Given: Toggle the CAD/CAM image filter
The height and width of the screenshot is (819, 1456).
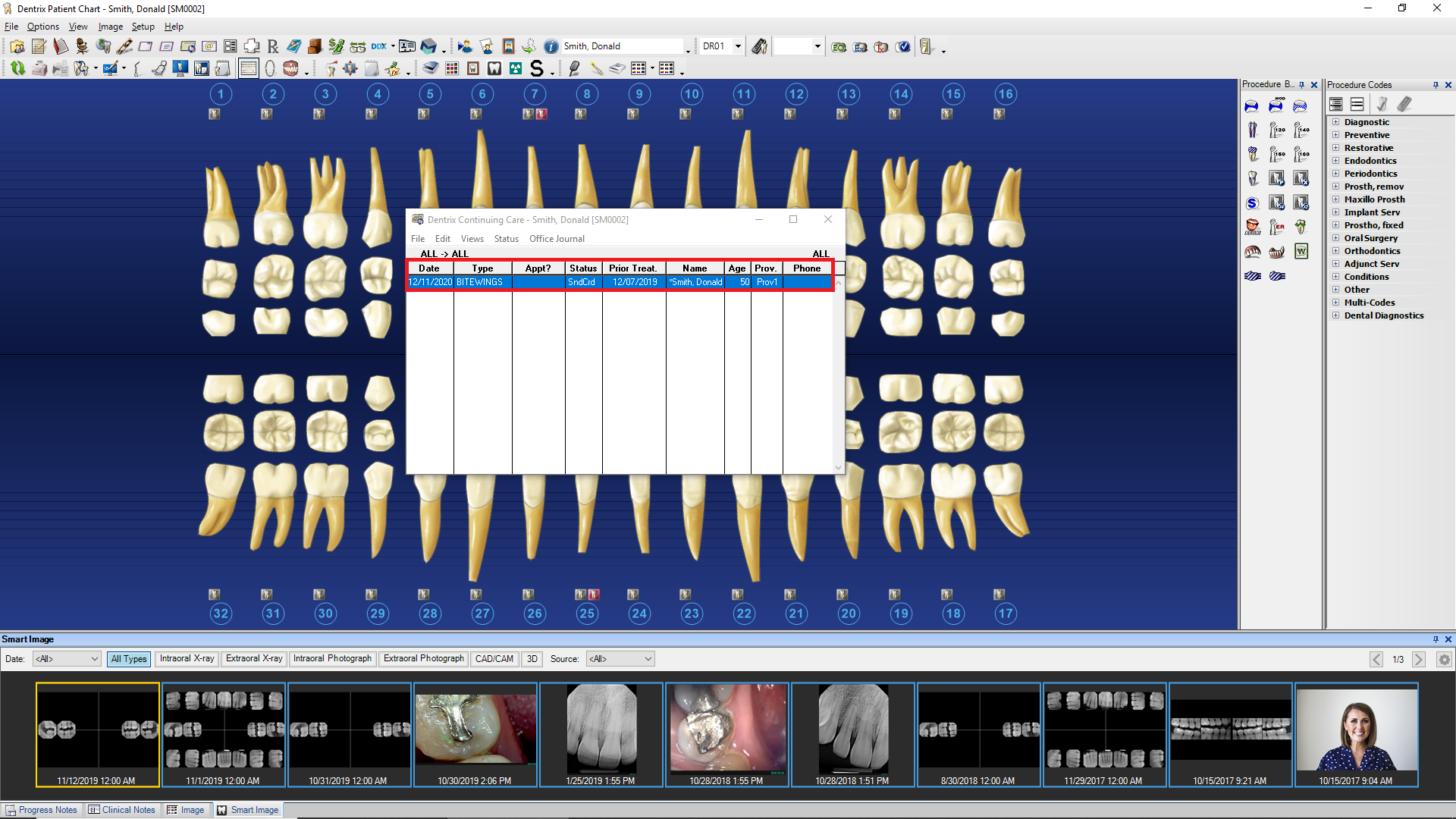Looking at the screenshot, I should coord(494,659).
